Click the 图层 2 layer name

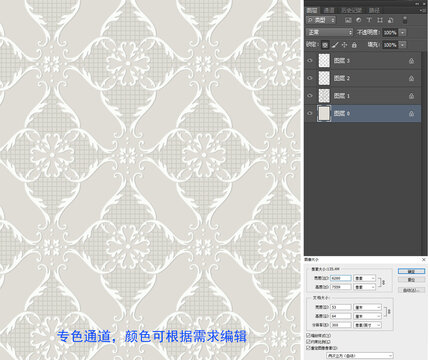[342, 78]
